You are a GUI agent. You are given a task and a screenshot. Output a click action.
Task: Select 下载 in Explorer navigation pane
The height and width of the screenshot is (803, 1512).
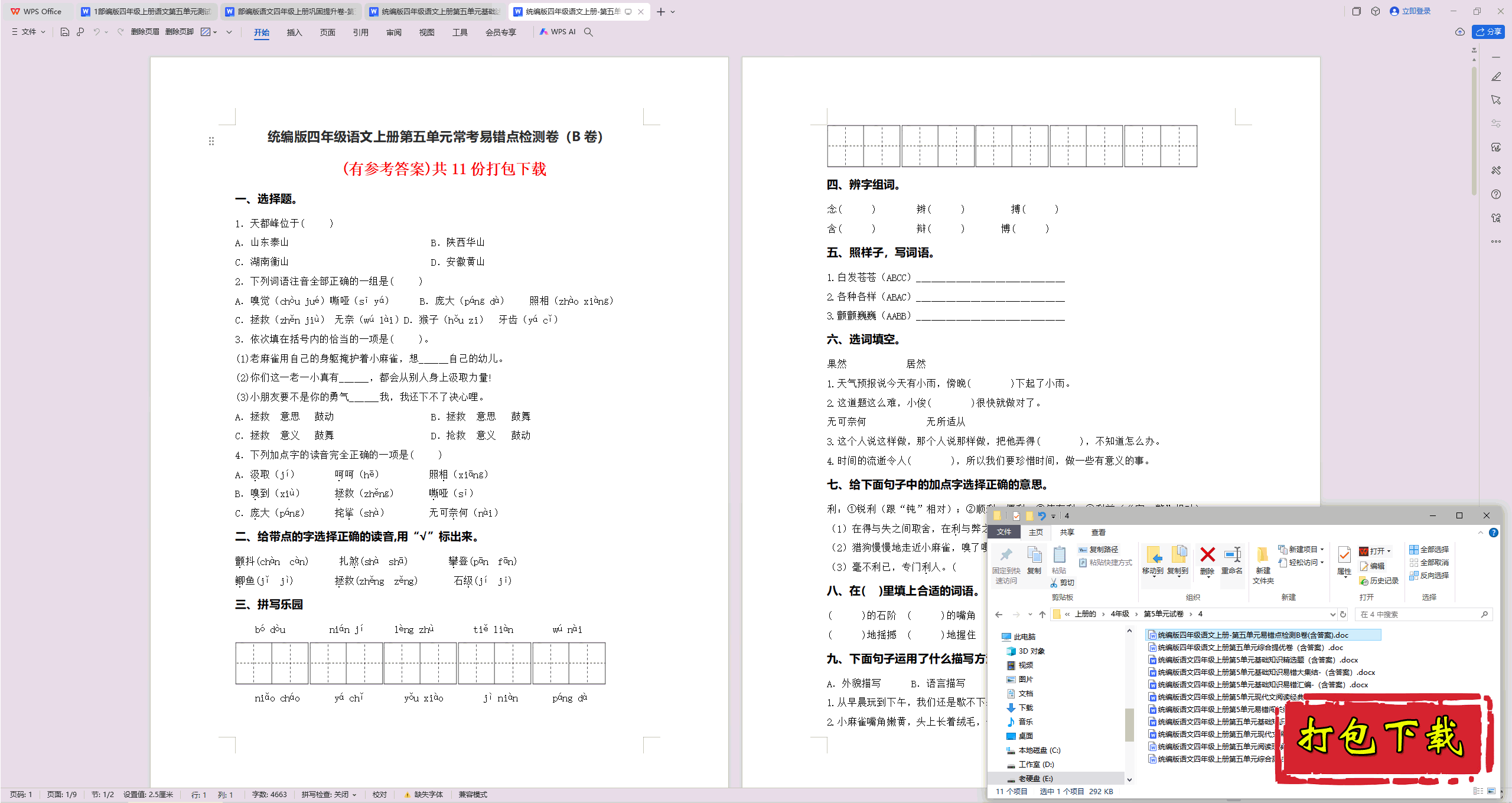[x=1019, y=708]
